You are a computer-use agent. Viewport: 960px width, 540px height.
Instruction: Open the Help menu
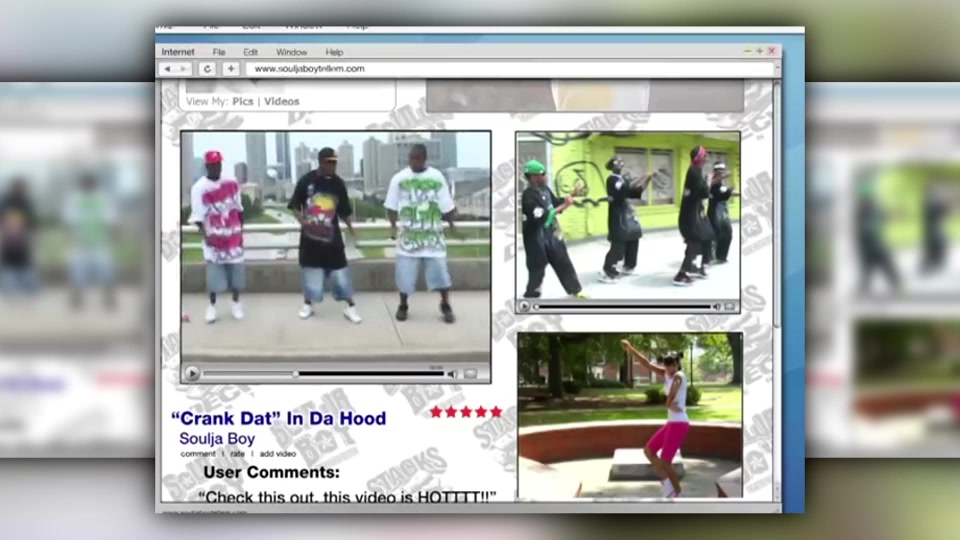[334, 52]
